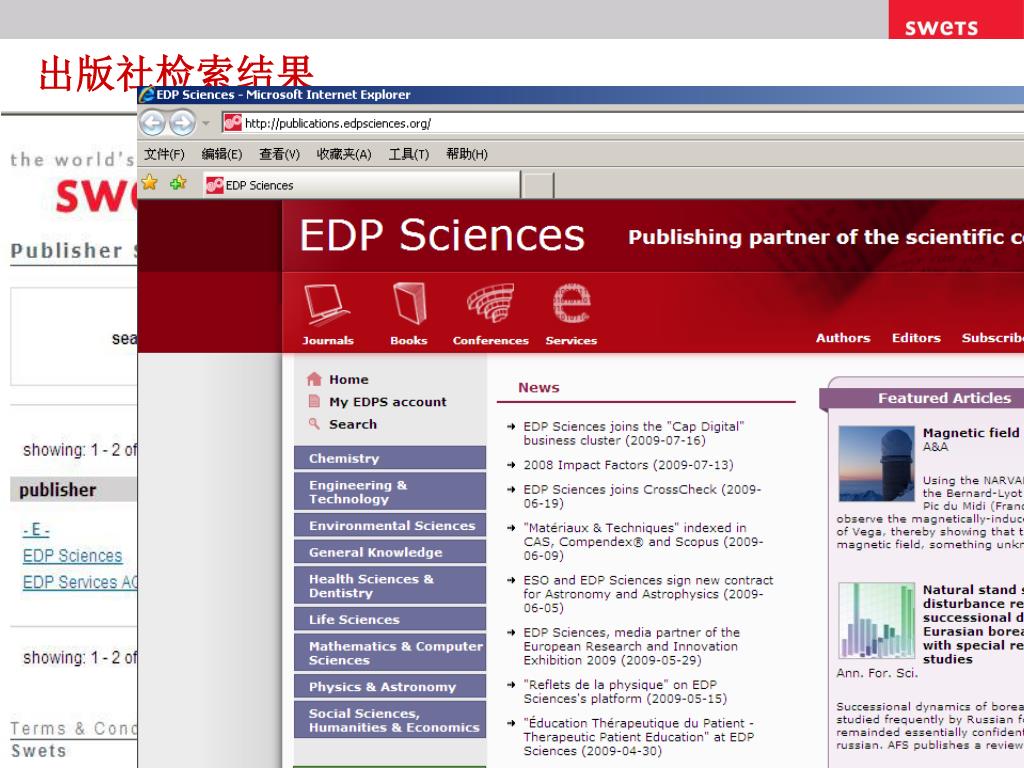Select the EDP Sciences browser tab
1024x768 pixels.
[x=362, y=185]
